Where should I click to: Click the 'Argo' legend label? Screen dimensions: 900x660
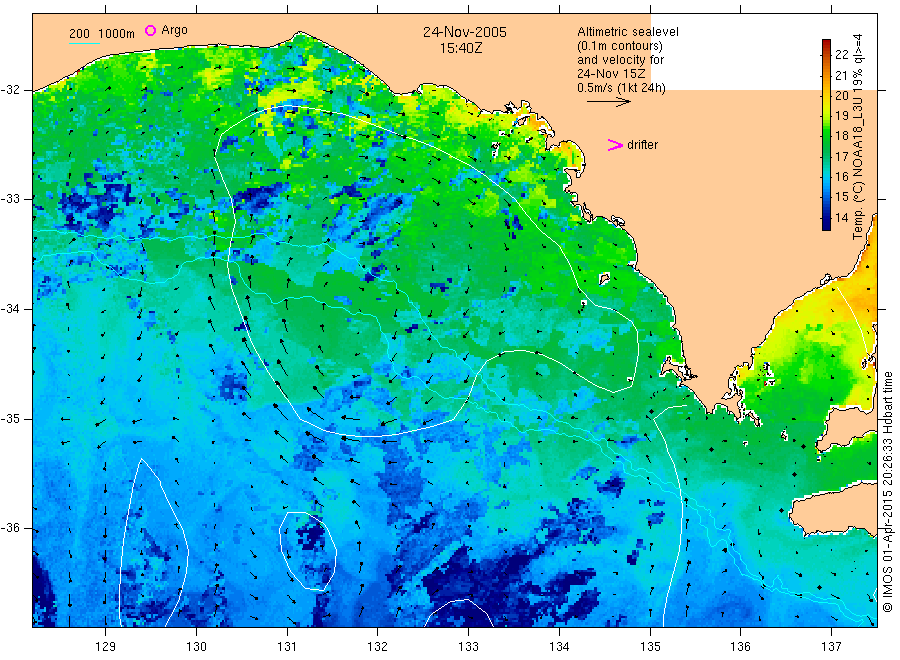[x=174, y=30]
